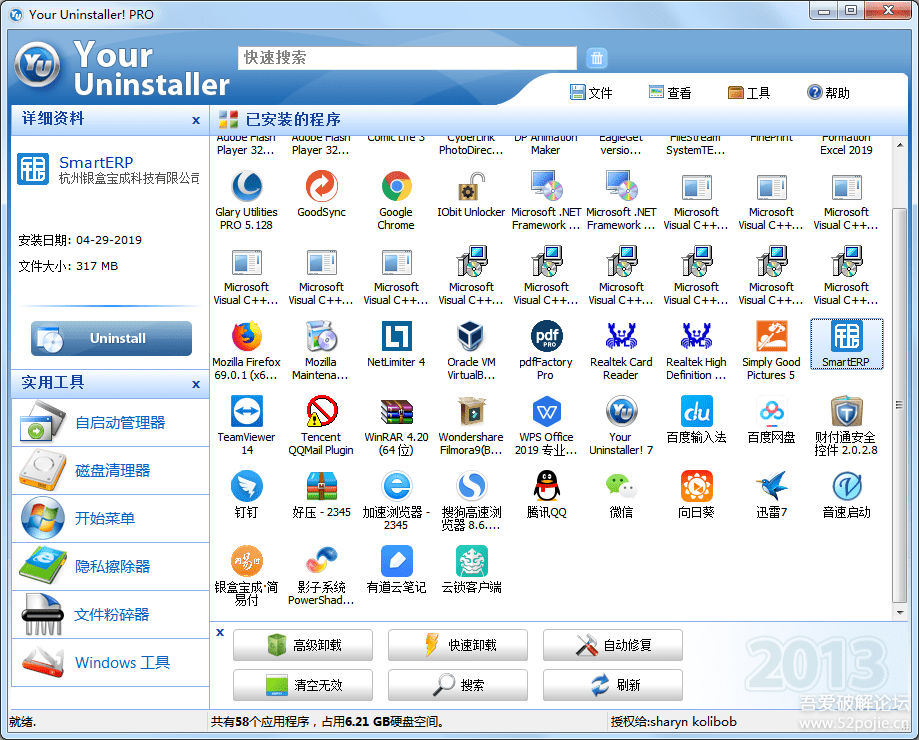Open 隐私擦除器 tool
Viewport: 919px width, 740px height.
coord(110,567)
